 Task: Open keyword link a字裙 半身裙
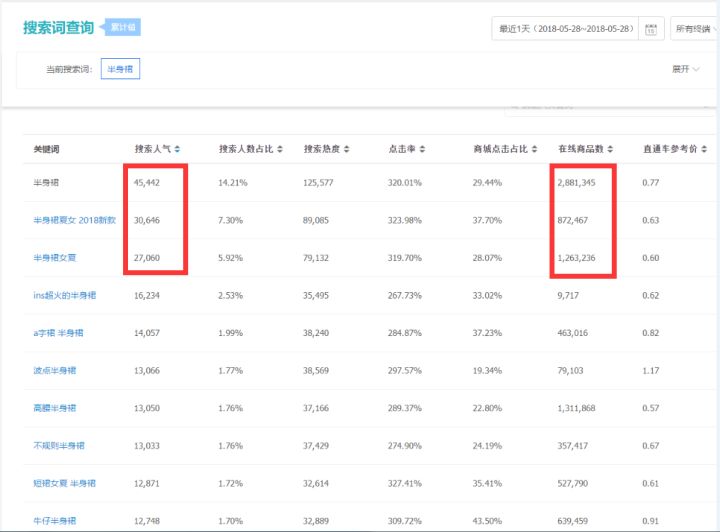point(60,333)
